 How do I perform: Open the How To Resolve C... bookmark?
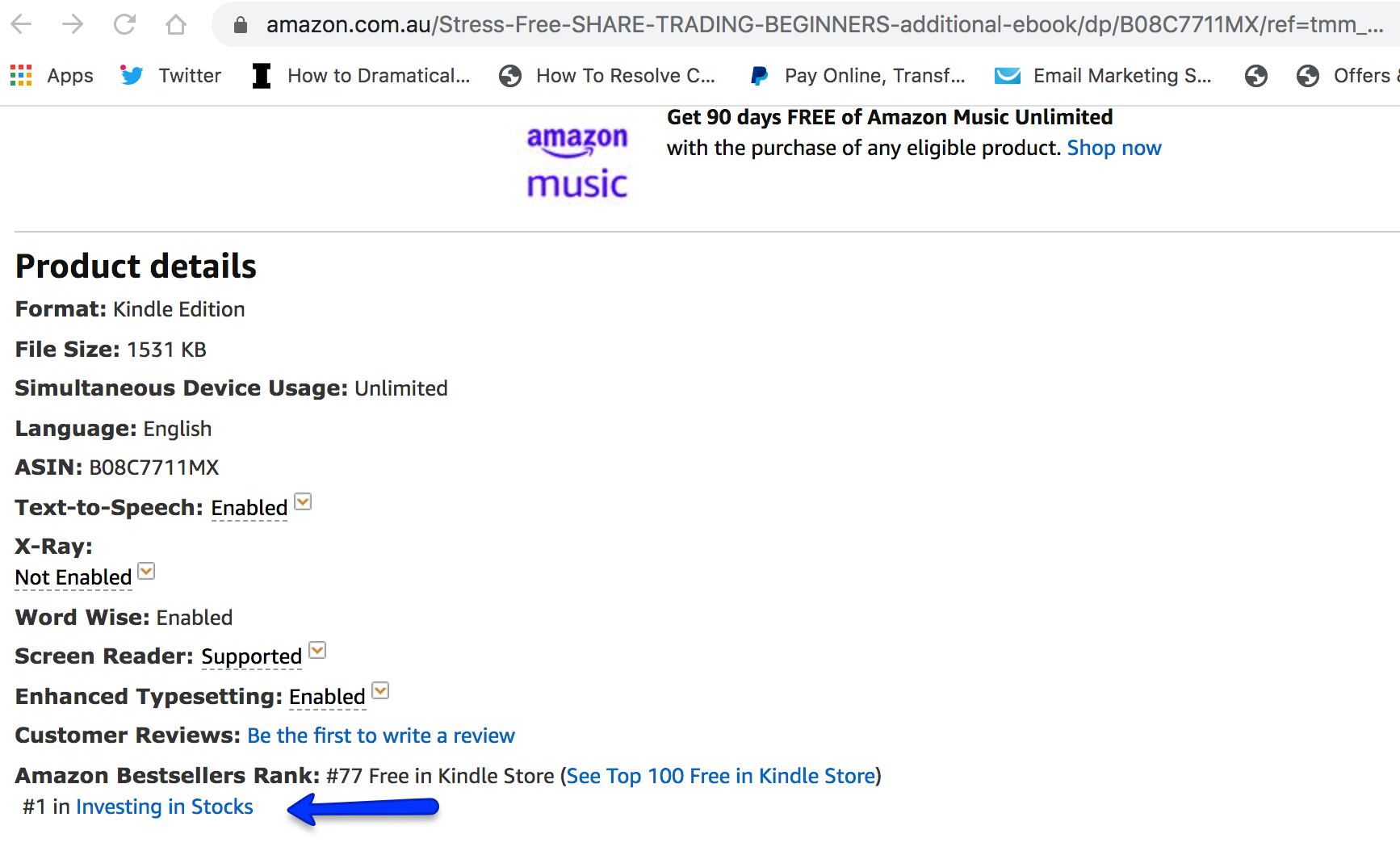click(x=607, y=76)
